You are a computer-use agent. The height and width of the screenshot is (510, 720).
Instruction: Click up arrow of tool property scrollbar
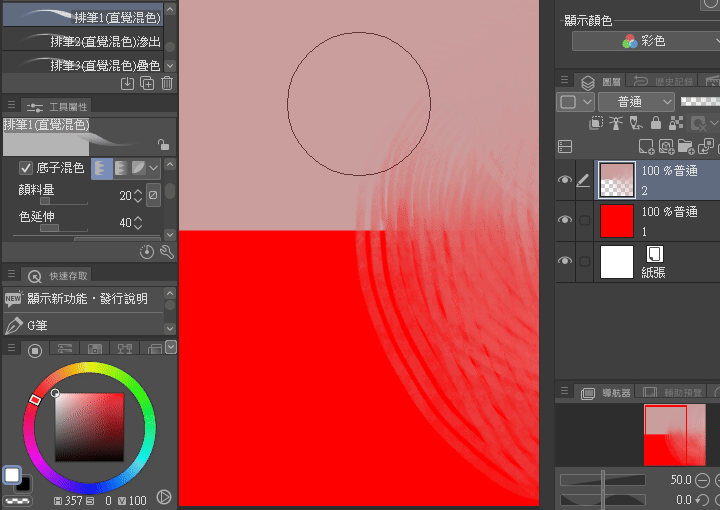(x=170, y=164)
